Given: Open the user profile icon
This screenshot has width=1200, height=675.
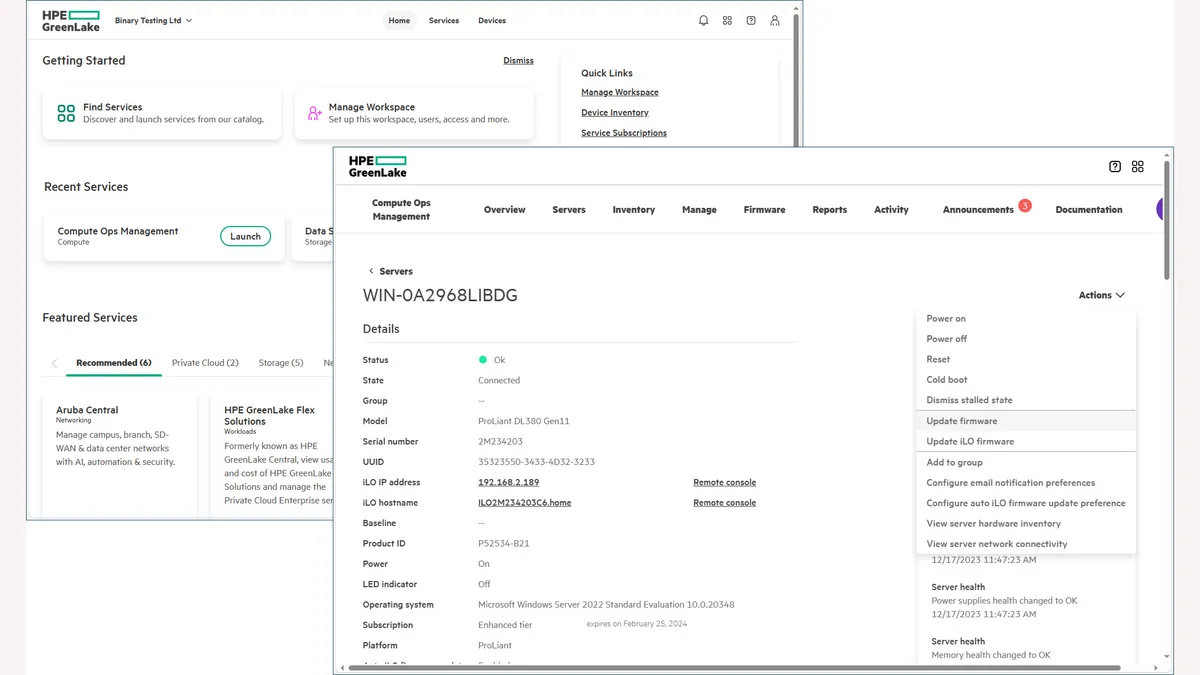Looking at the screenshot, I should (x=775, y=21).
